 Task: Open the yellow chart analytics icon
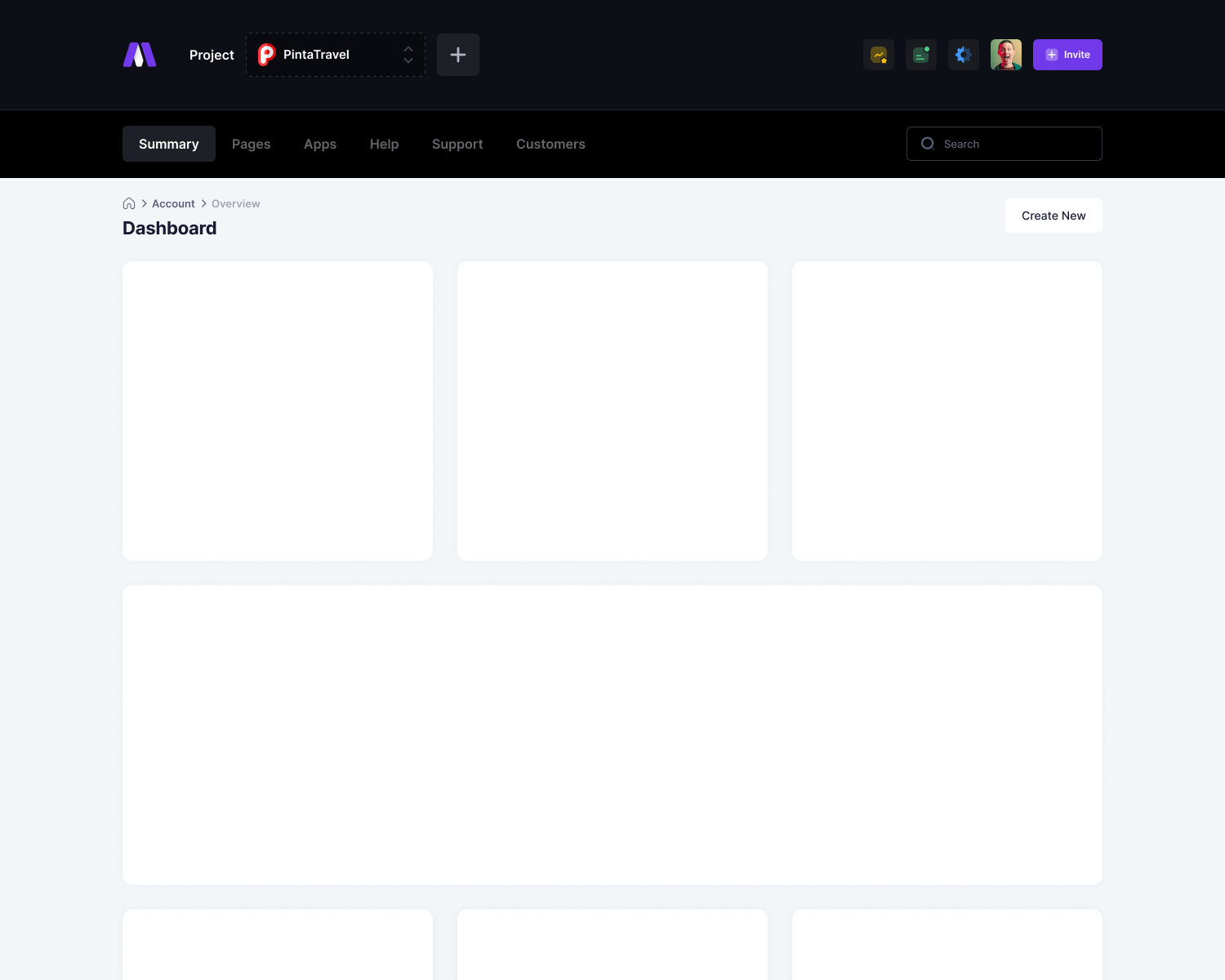click(879, 55)
